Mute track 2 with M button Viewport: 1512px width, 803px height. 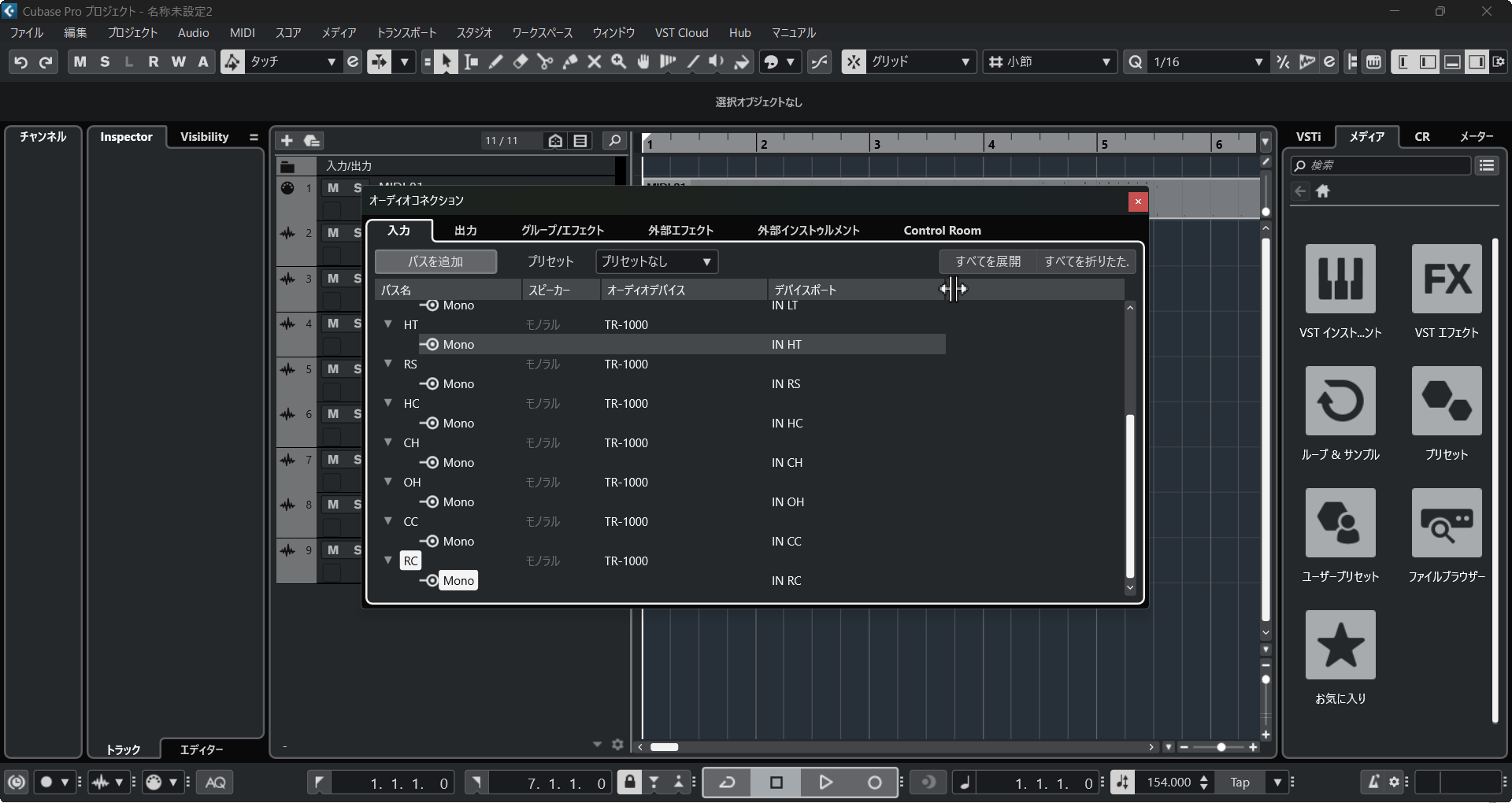pos(333,233)
